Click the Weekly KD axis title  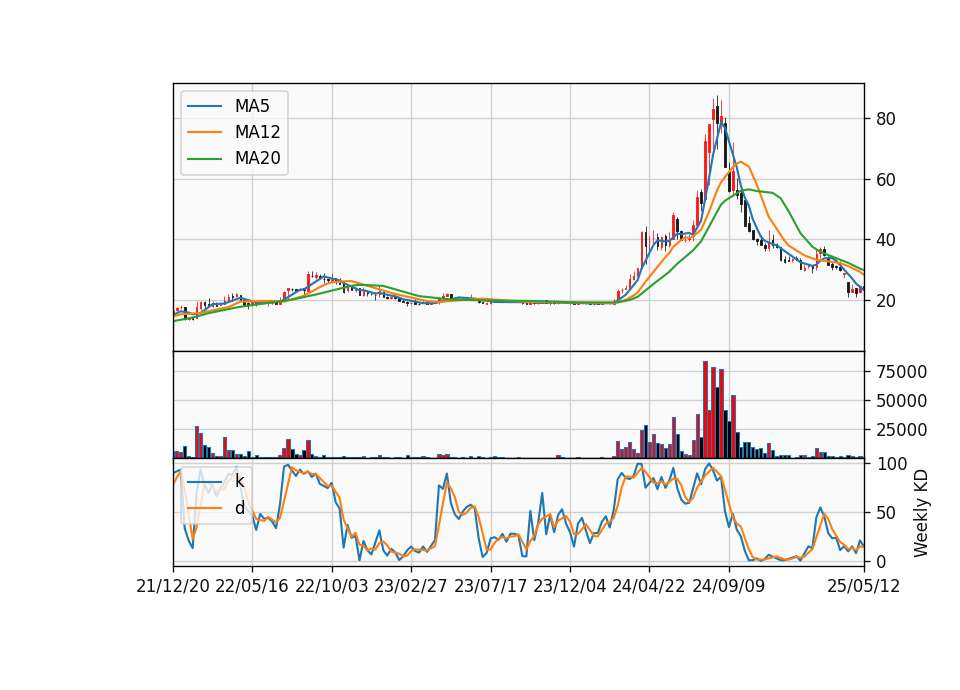point(920,513)
